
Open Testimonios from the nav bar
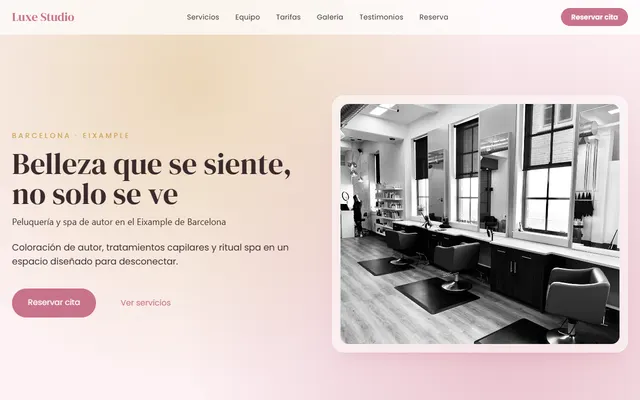381,17
